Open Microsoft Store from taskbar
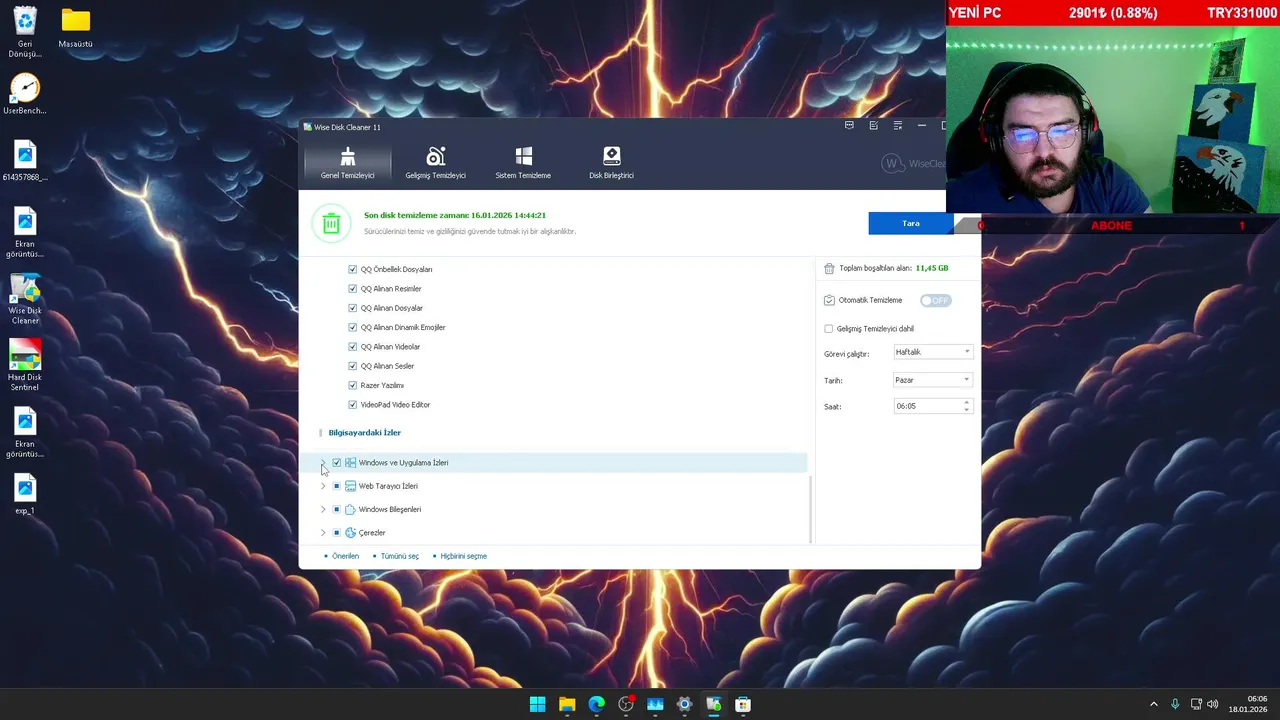 (x=743, y=704)
